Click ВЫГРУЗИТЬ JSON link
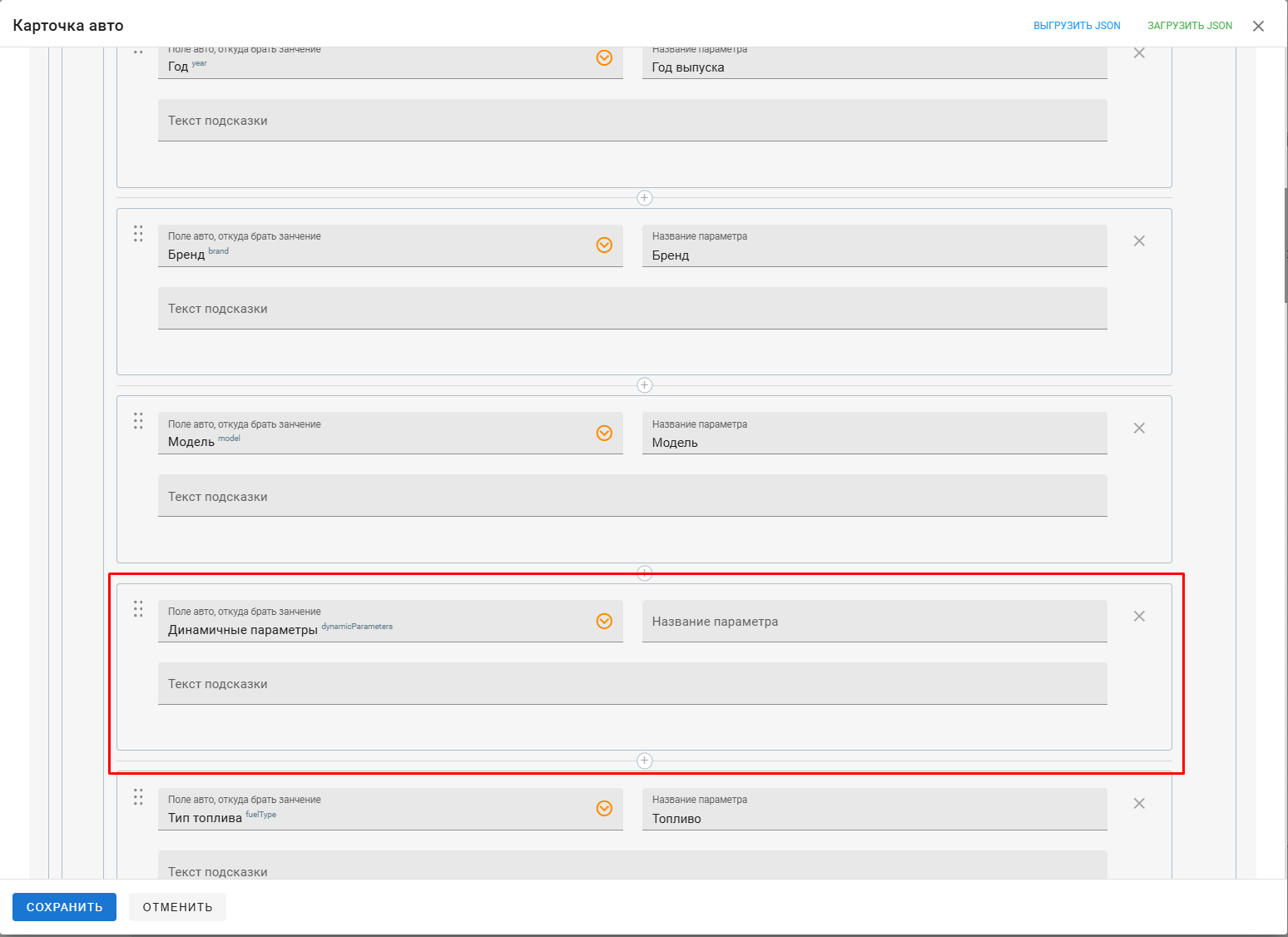This screenshot has width=1288, height=937. 1077,26
